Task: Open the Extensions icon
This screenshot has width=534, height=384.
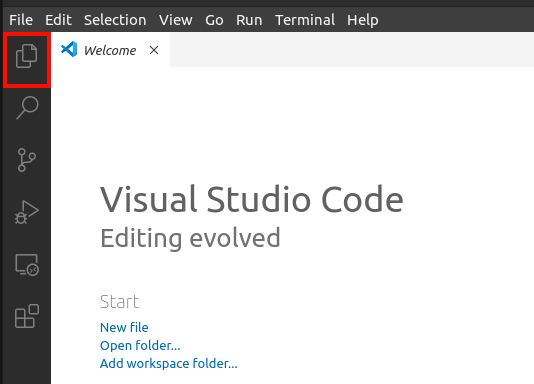Action: click(x=27, y=316)
